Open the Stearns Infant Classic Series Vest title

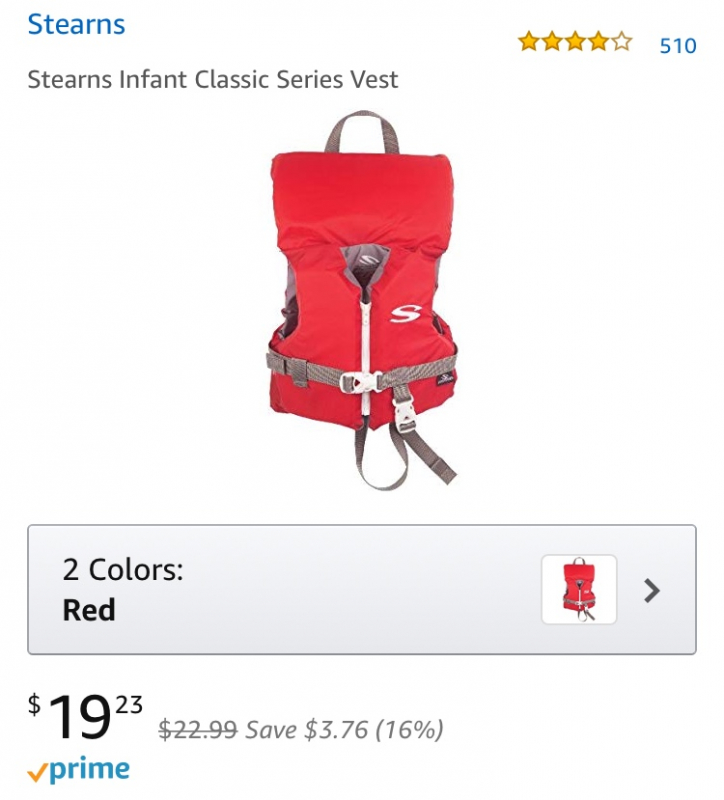pos(213,80)
